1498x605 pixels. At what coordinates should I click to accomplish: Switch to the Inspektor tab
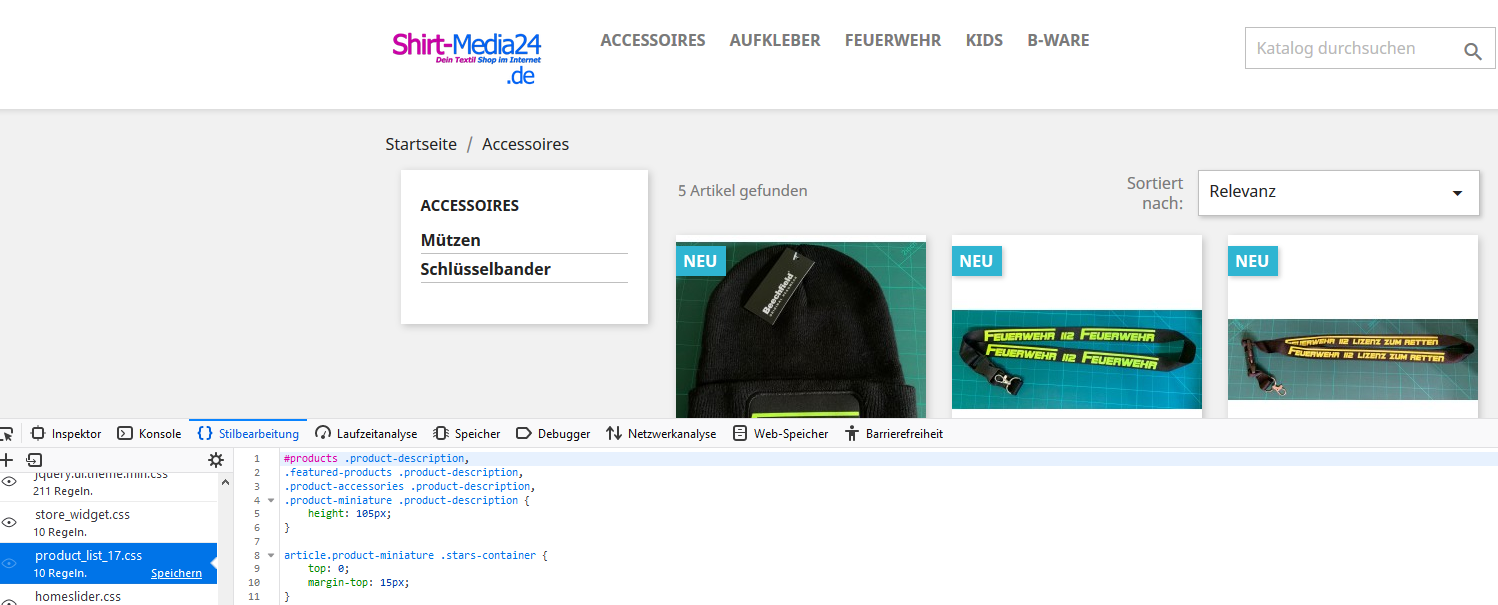[x=66, y=434]
